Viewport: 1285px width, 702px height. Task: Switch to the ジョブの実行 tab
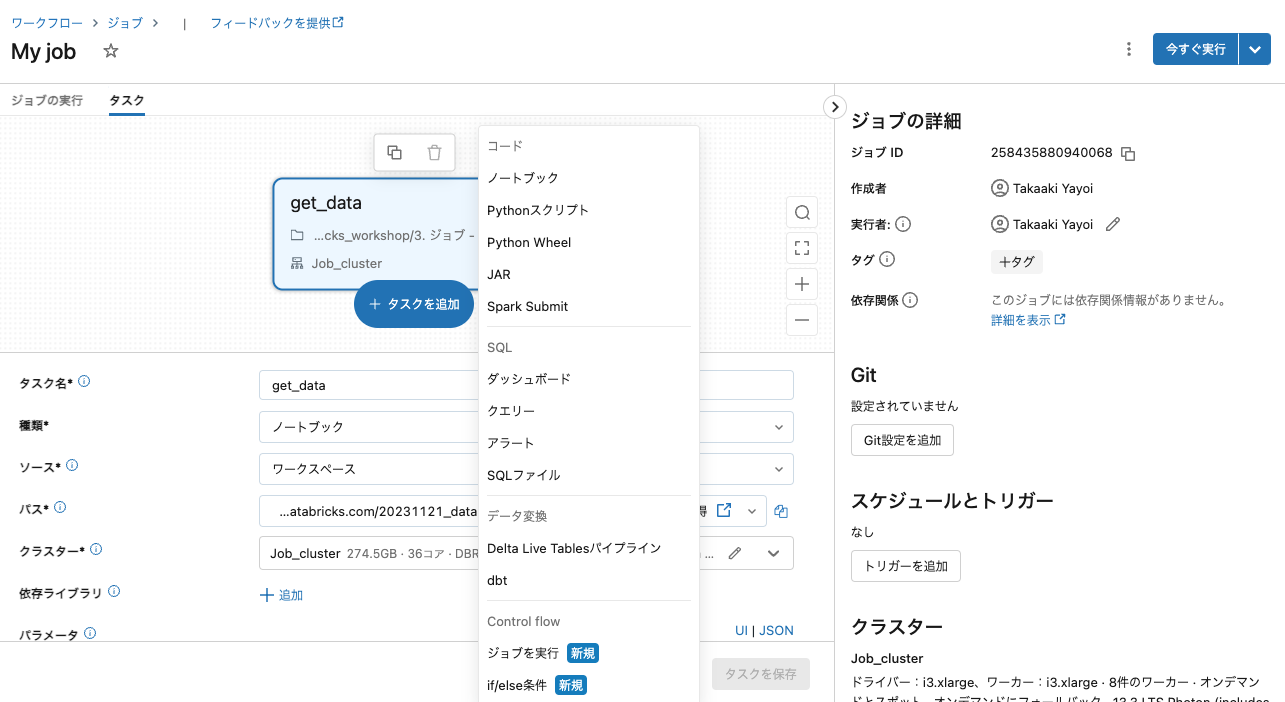click(x=47, y=100)
